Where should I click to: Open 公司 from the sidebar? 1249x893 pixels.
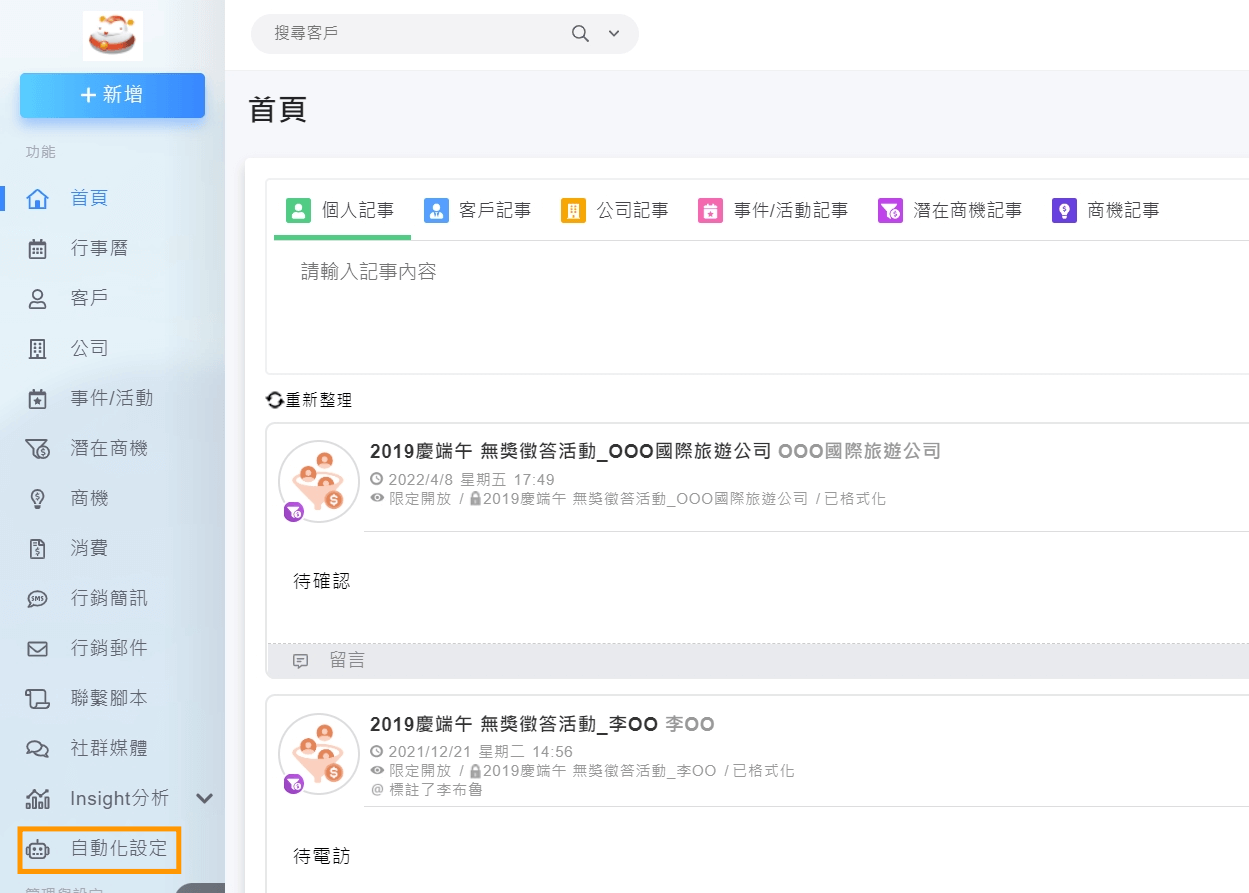pyautogui.click(x=89, y=348)
